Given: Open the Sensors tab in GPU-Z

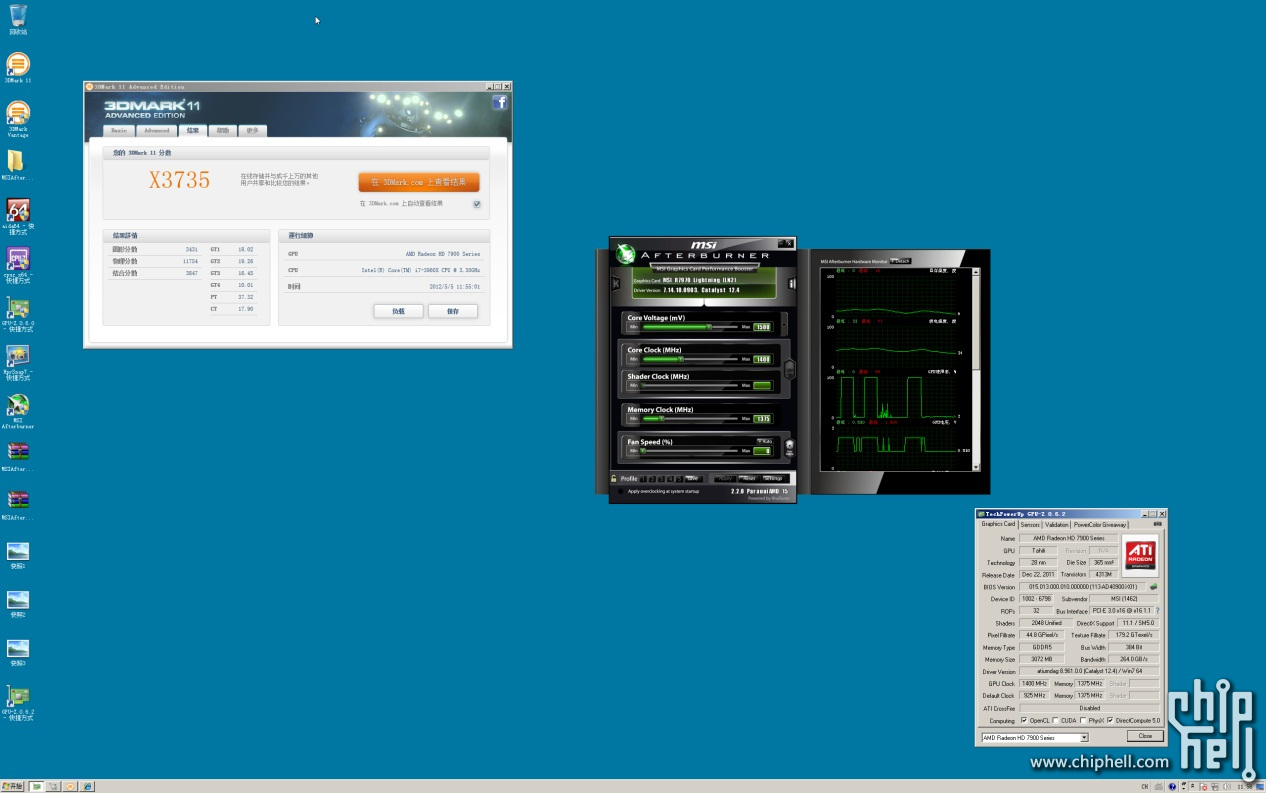Looking at the screenshot, I should click(1030, 524).
